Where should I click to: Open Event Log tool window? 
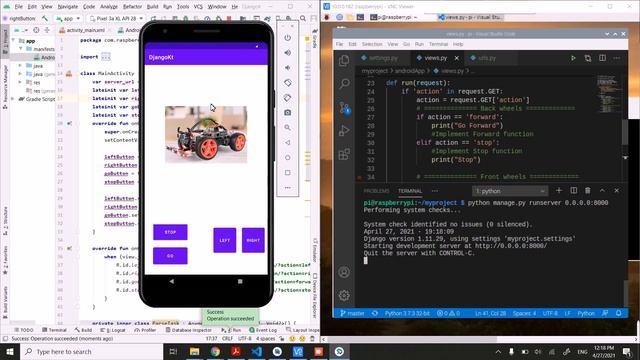coord(263,330)
